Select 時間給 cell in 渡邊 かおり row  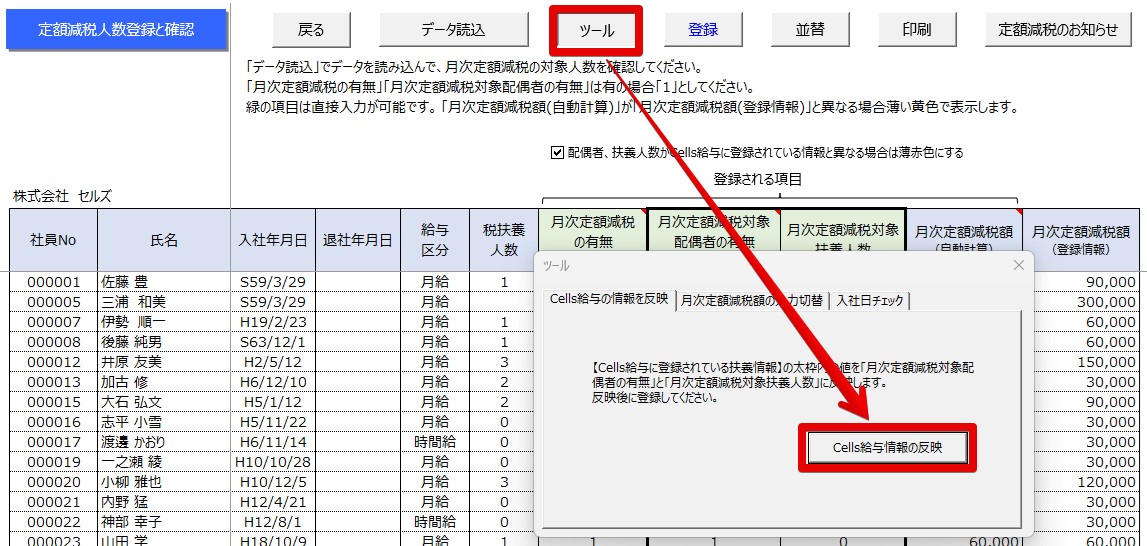[x=435, y=442]
